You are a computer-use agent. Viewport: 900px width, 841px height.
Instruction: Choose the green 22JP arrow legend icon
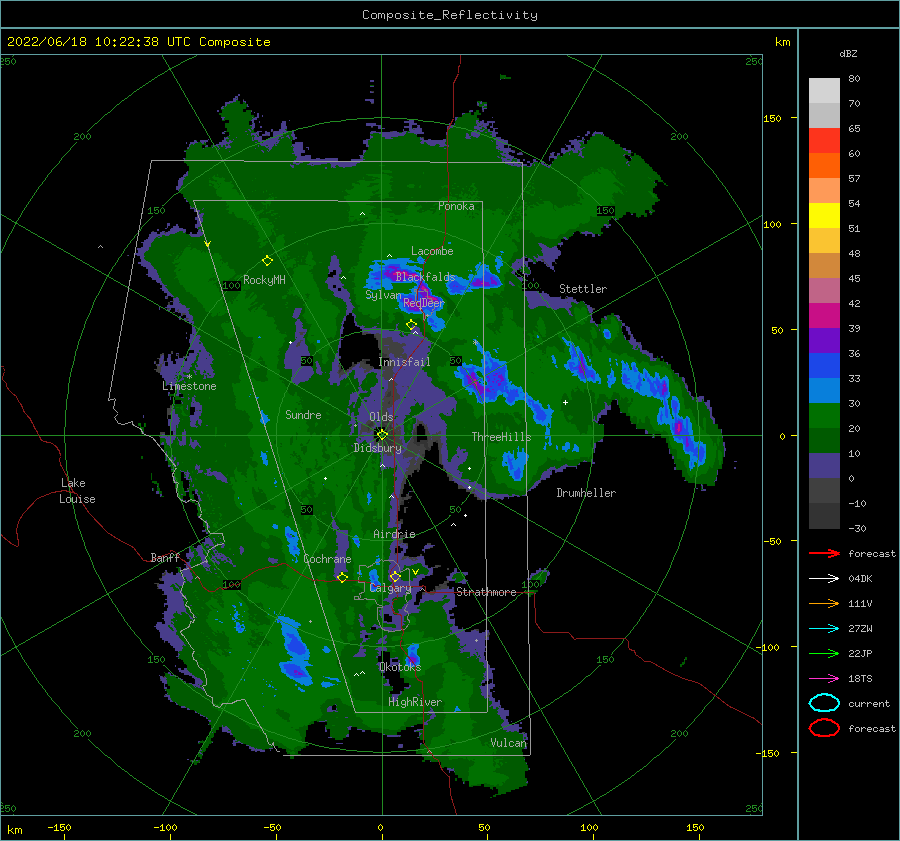[x=824, y=653]
